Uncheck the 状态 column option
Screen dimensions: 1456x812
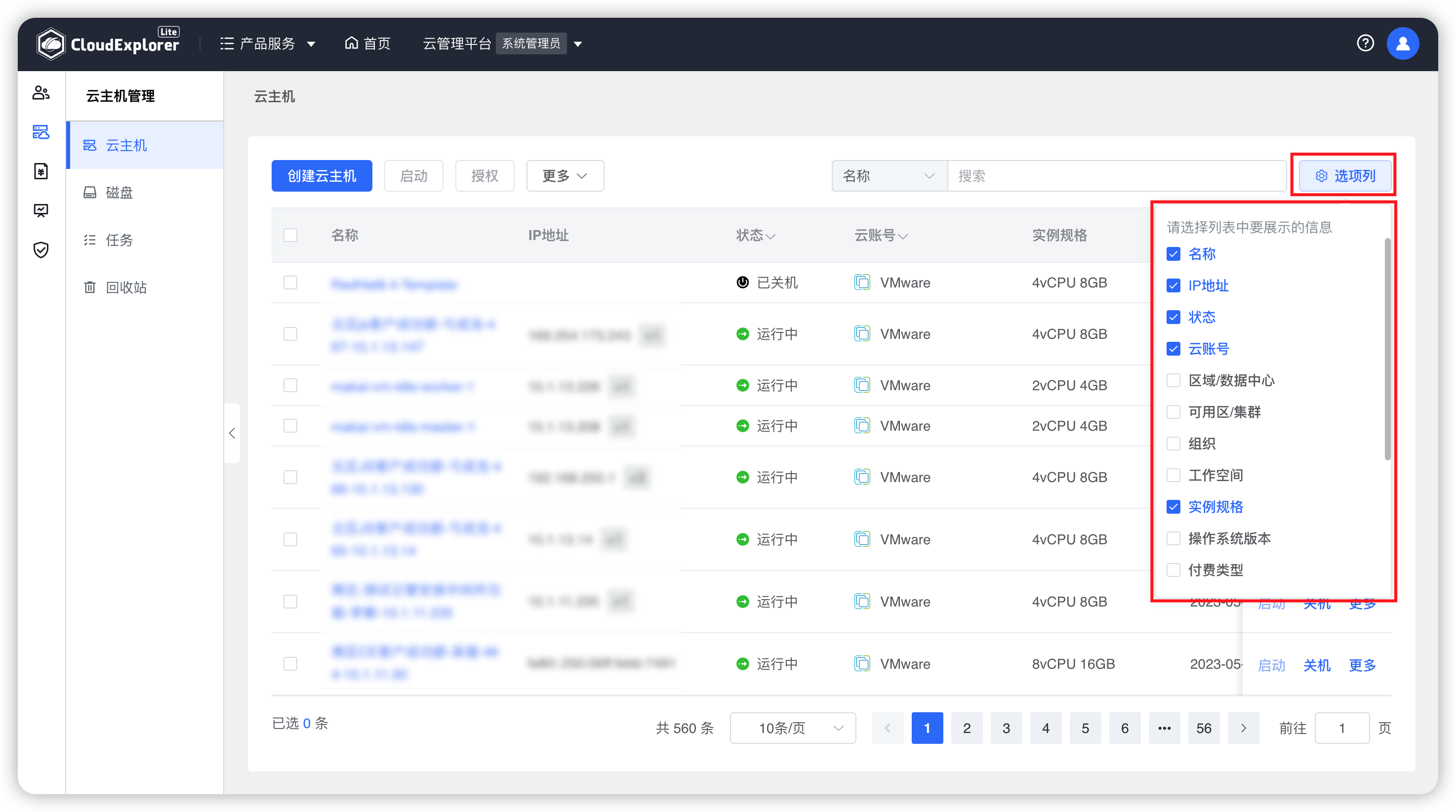pyautogui.click(x=1173, y=317)
